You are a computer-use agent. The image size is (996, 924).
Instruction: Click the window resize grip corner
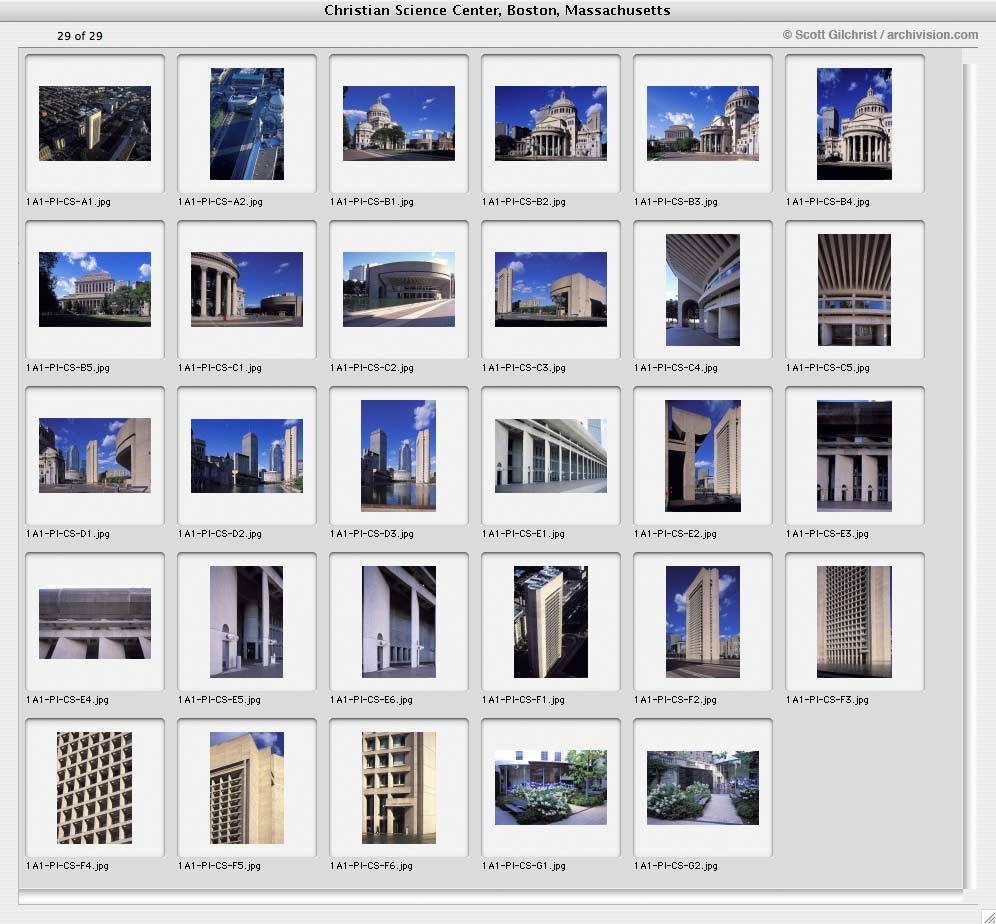coord(988,916)
